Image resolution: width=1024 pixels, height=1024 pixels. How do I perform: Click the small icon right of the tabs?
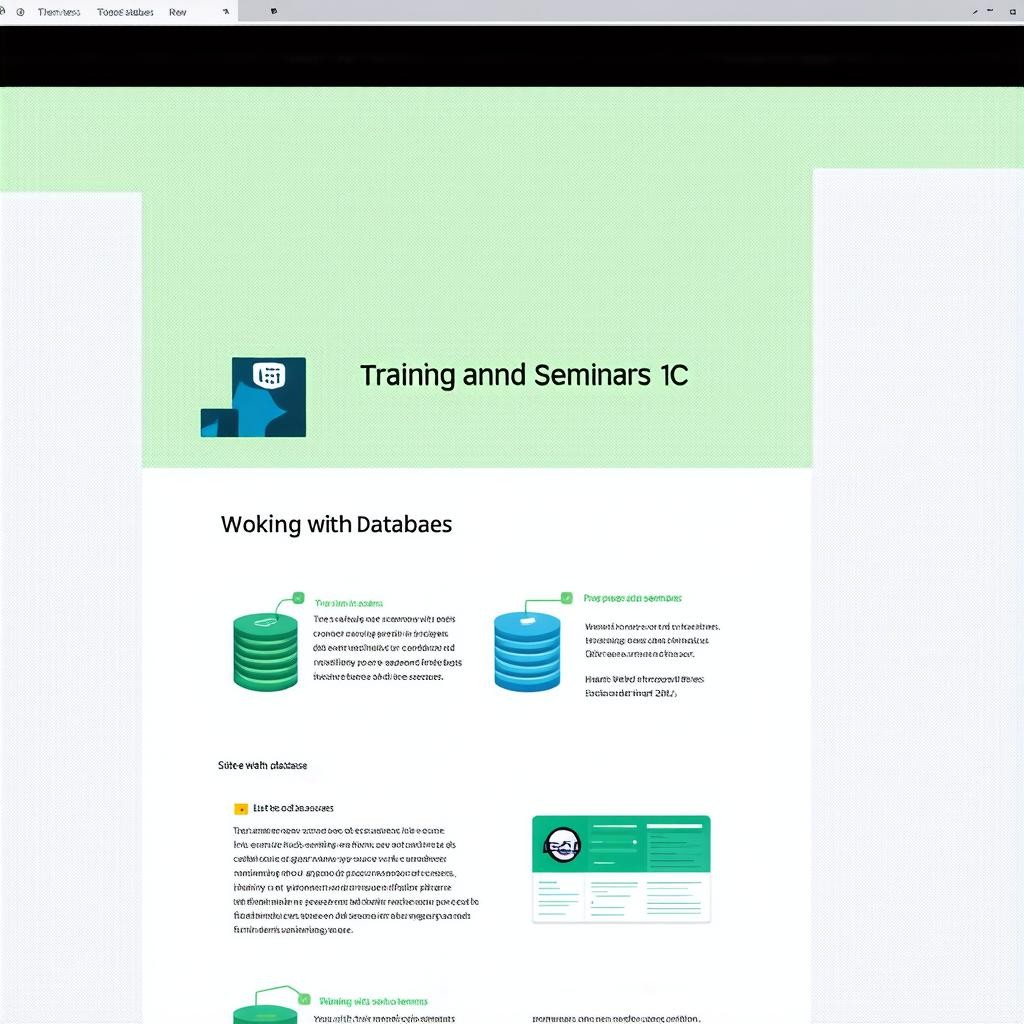coord(274,12)
